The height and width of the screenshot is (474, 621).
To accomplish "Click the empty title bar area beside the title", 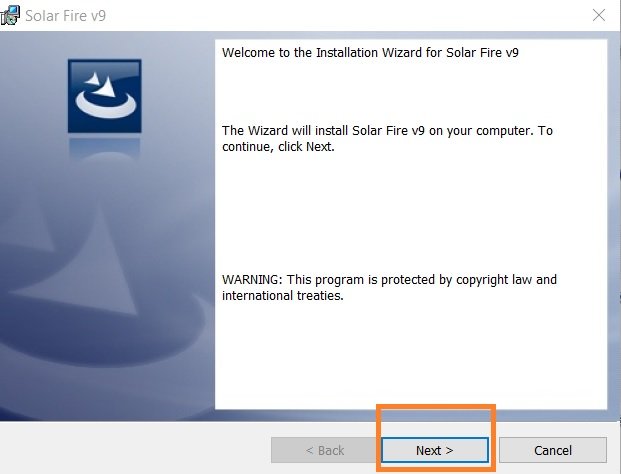I will pos(349,16).
